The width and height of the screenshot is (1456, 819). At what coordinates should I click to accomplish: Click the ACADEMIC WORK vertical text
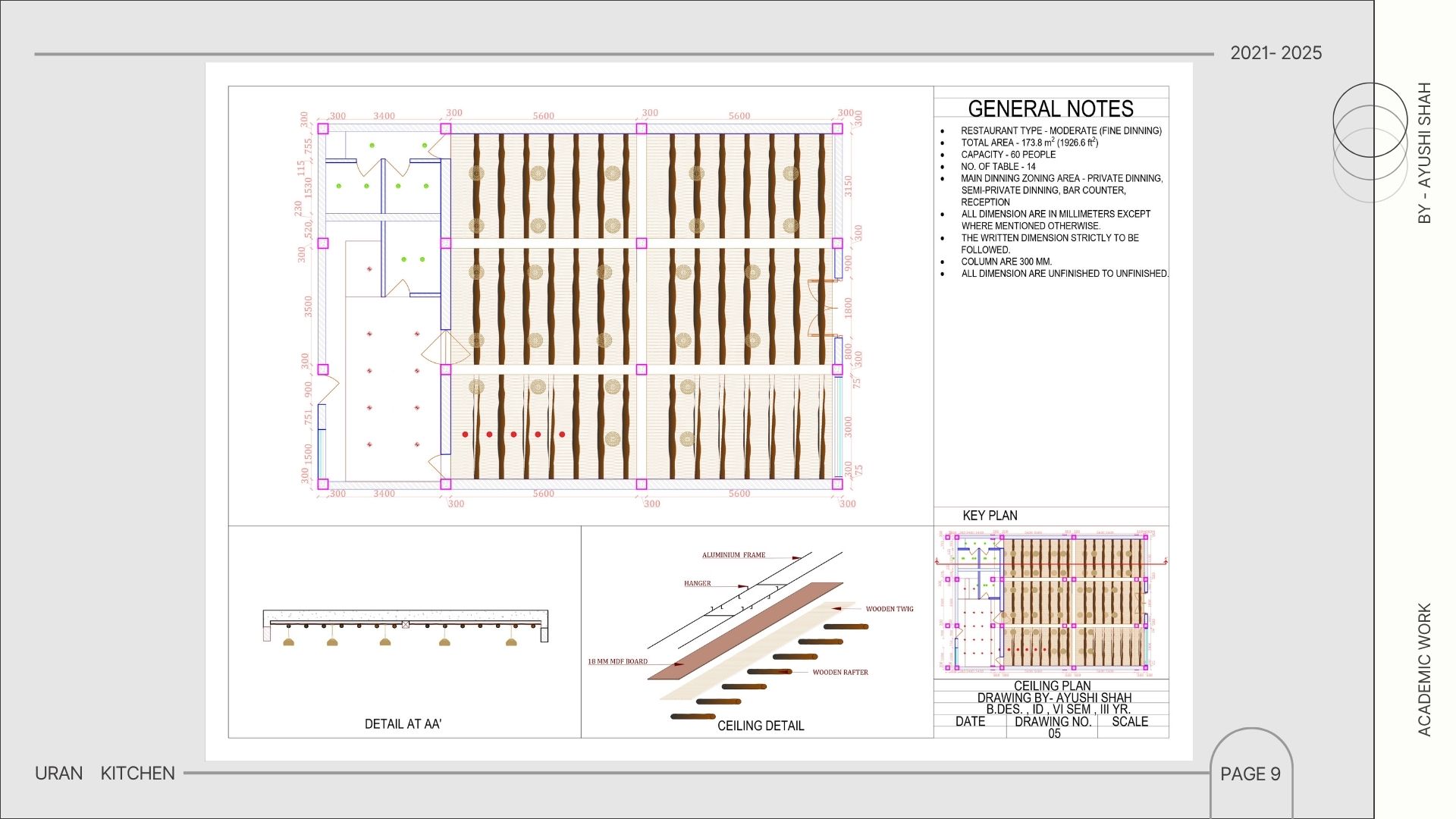click(x=1424, y=670)
